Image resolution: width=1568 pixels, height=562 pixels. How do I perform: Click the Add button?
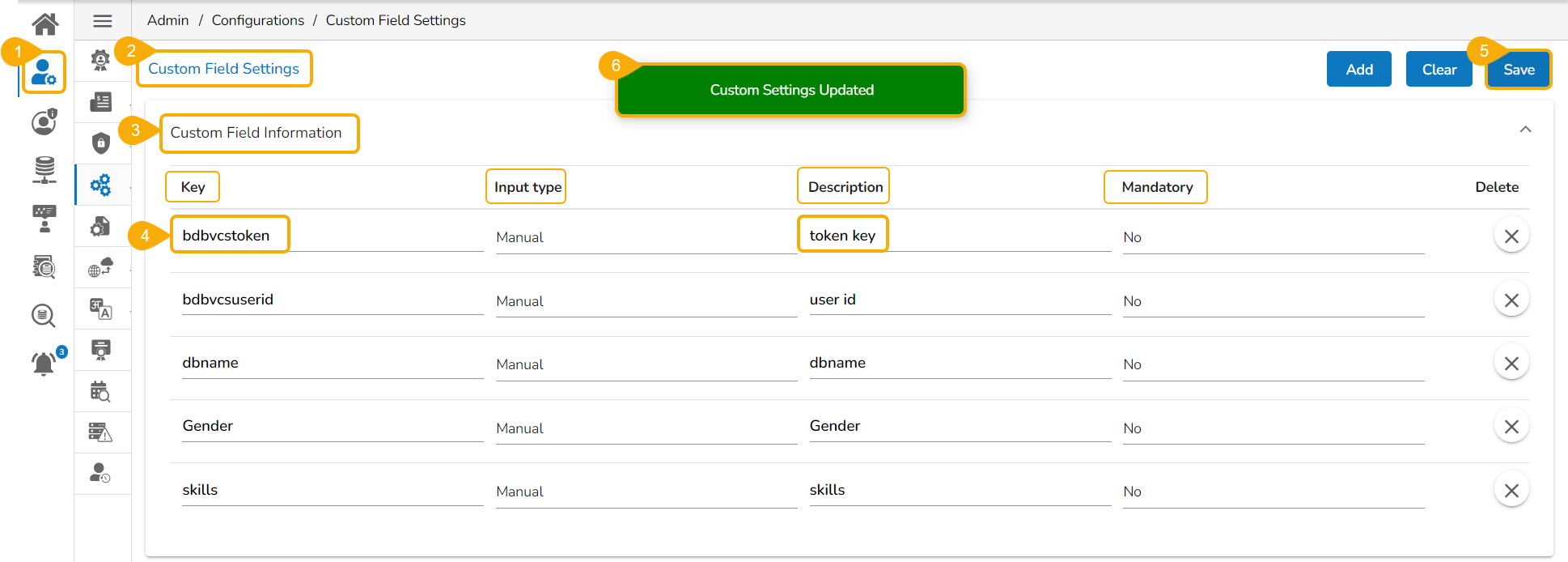click(x=1358, y=70)
